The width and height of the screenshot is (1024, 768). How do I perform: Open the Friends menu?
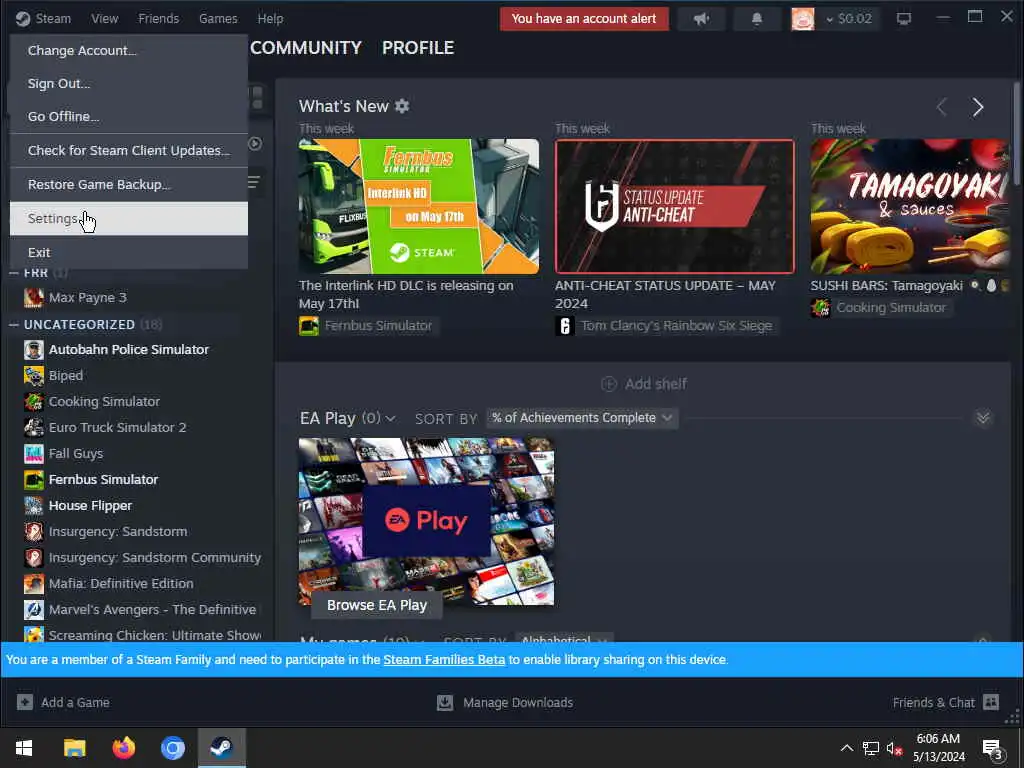click(x=159, y=18)
